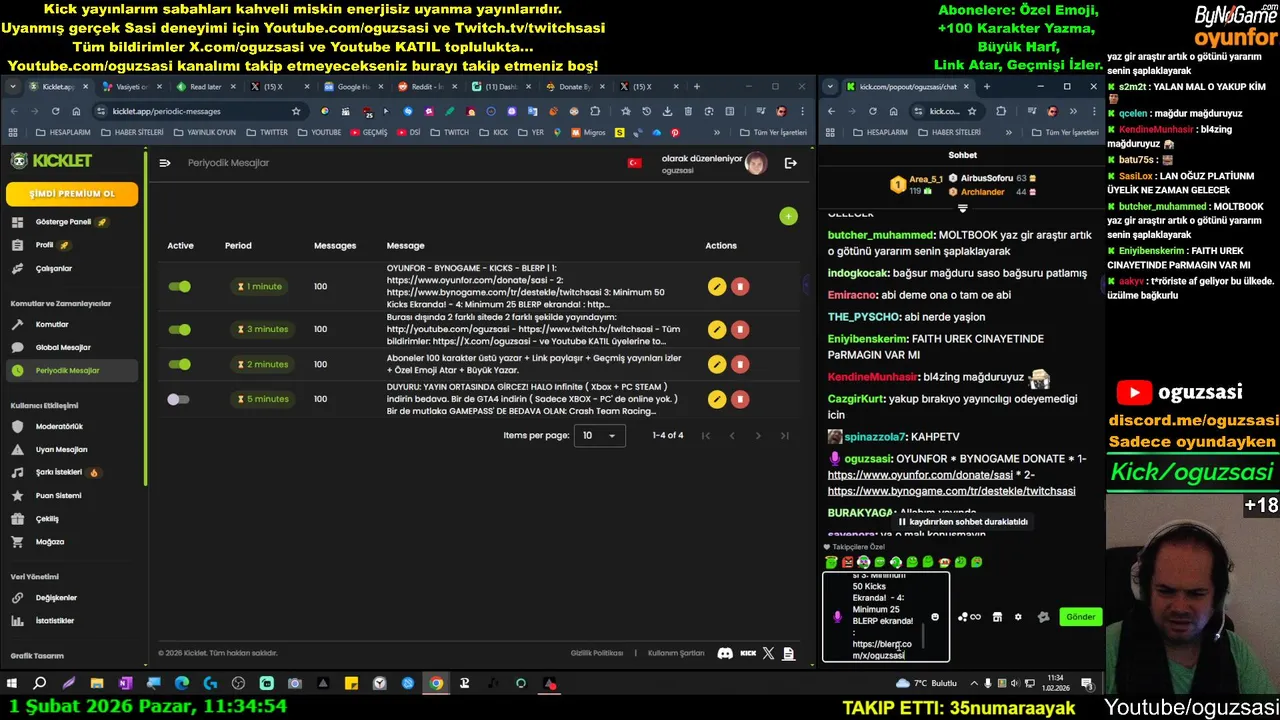
Task: Click Chrome icon in the Windows taskbar
Action: 436,684
